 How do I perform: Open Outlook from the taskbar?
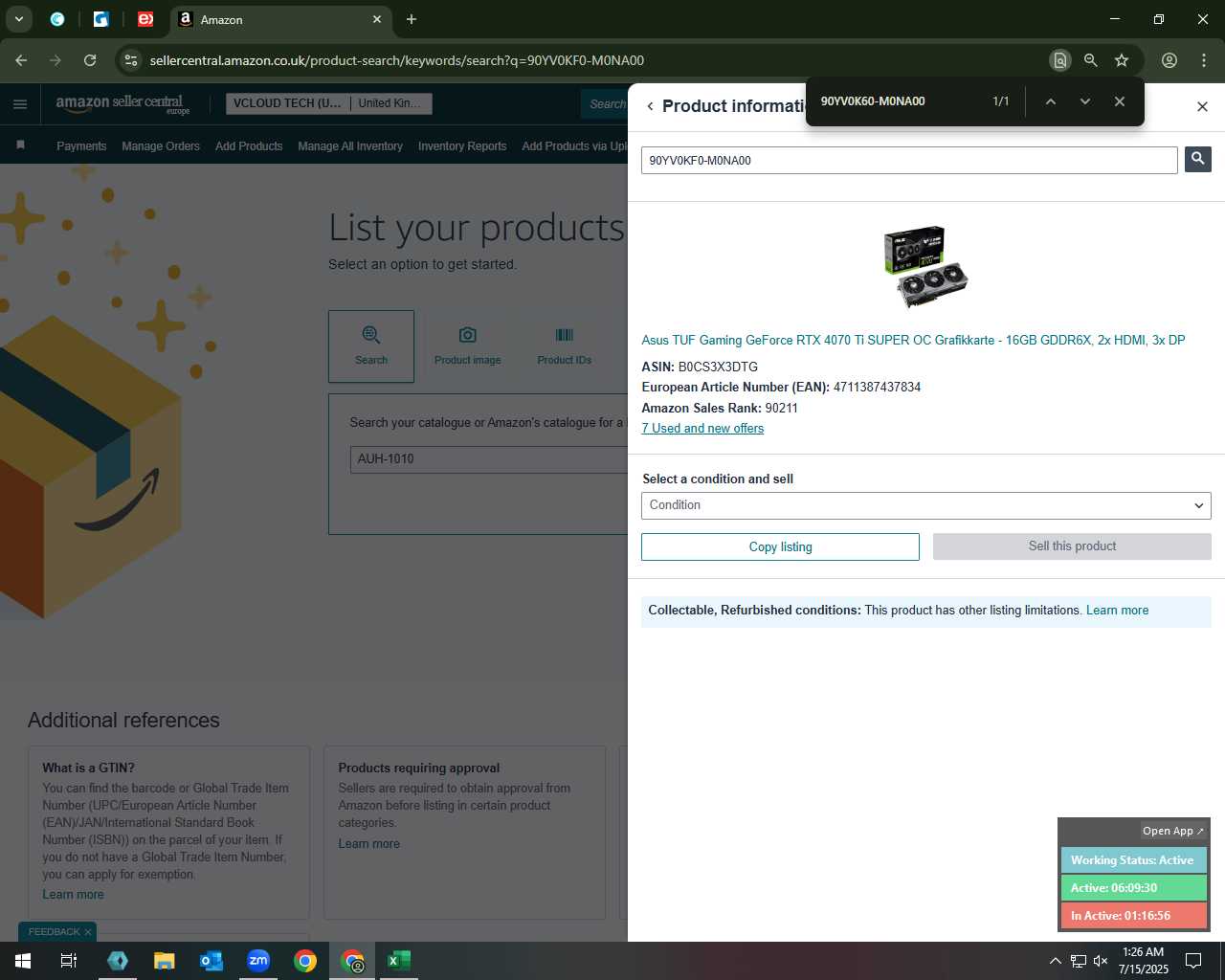(x=212, y=961)
